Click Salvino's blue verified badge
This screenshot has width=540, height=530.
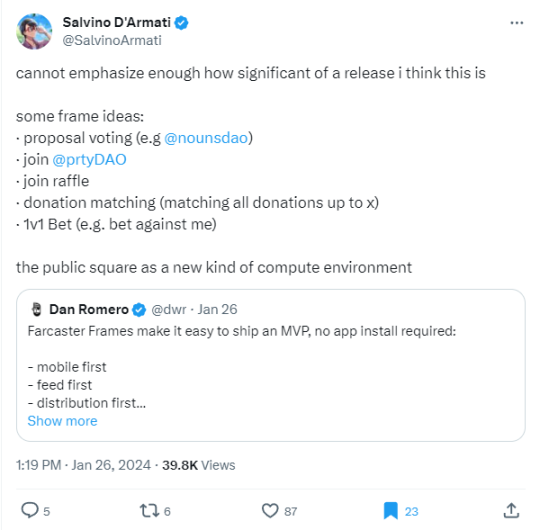click(x=181, y=23)
